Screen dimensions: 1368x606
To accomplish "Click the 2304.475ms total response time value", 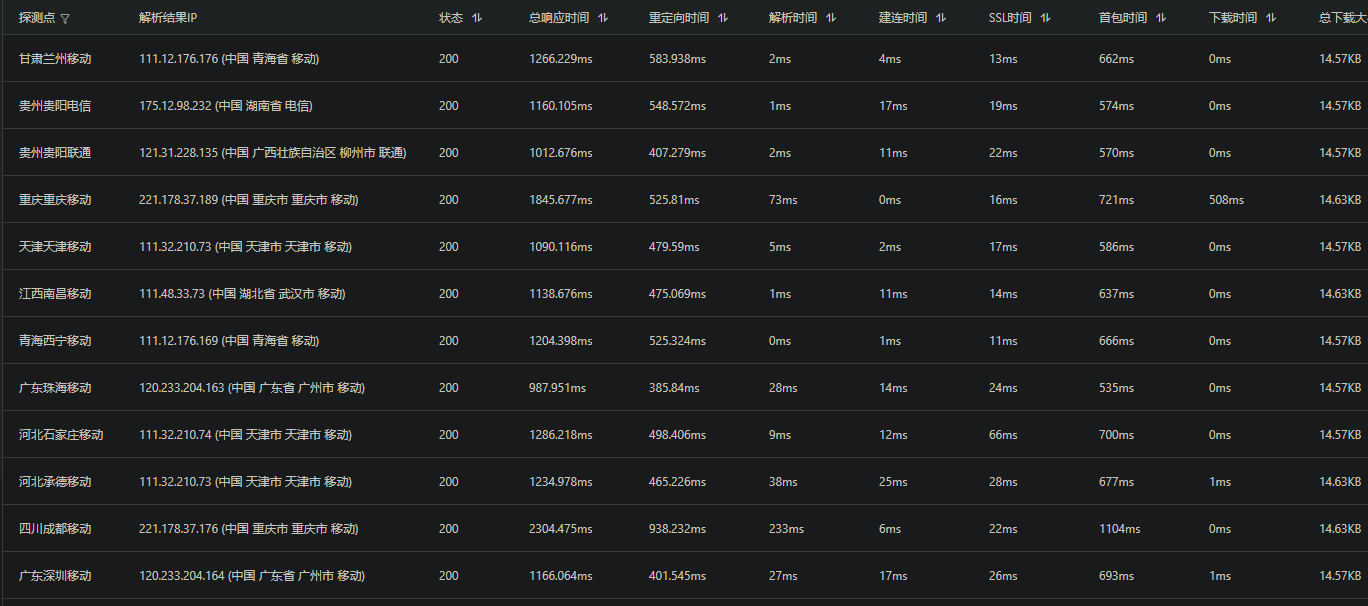I will pyautogui.click(x=560, y=529).
